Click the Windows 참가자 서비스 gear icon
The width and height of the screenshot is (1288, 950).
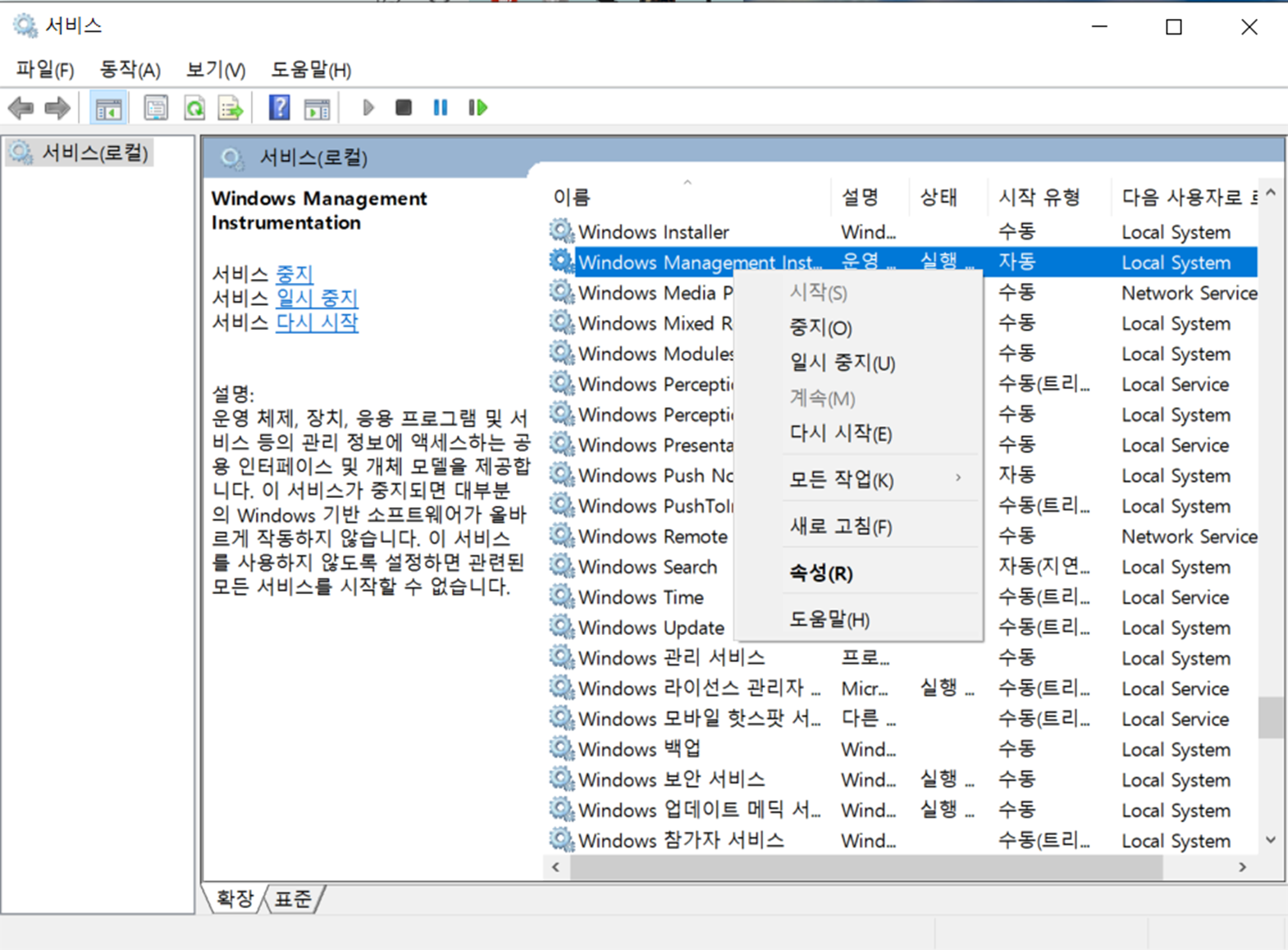(x=561, y=839)
